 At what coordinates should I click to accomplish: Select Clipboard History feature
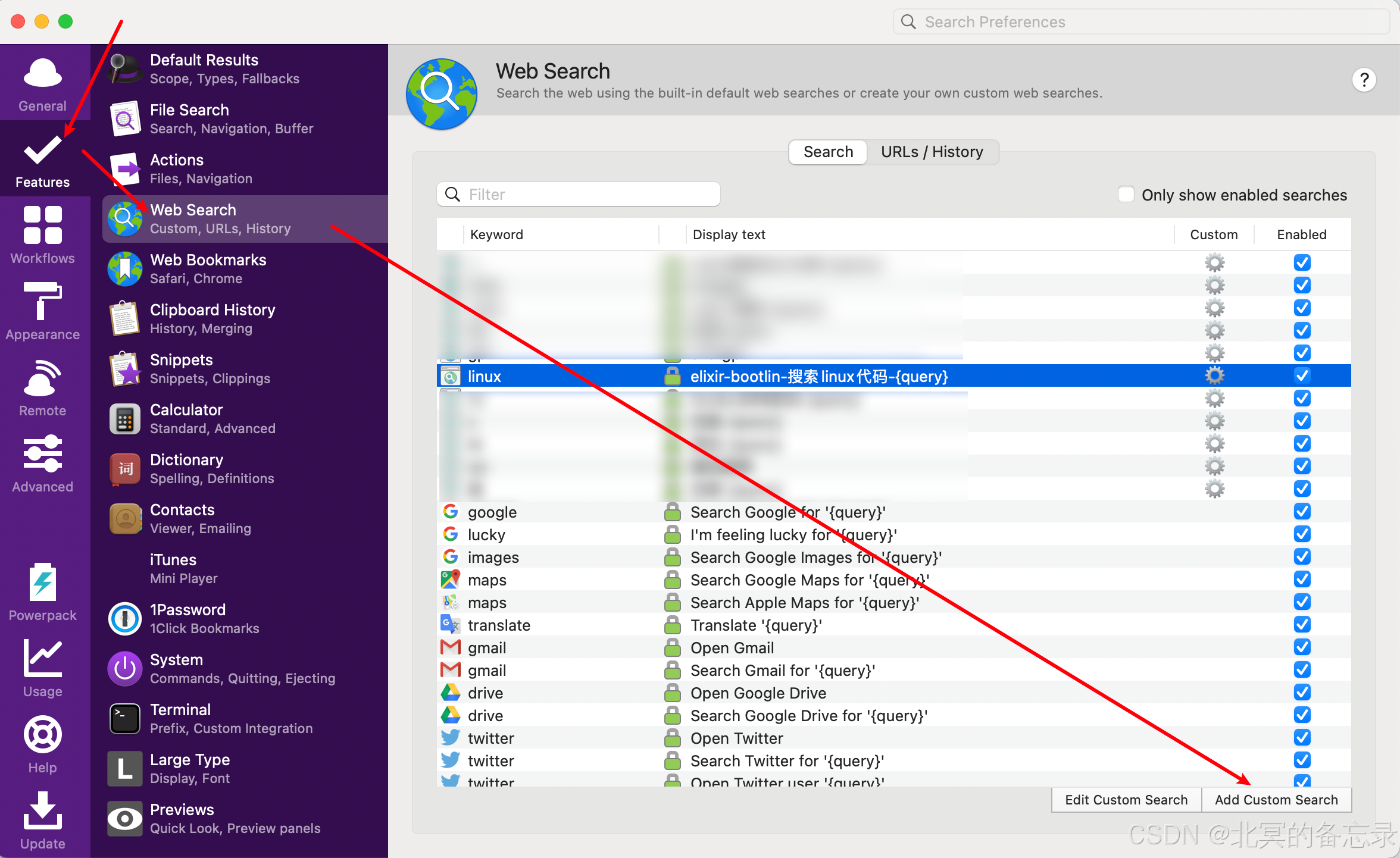point(245,319)
